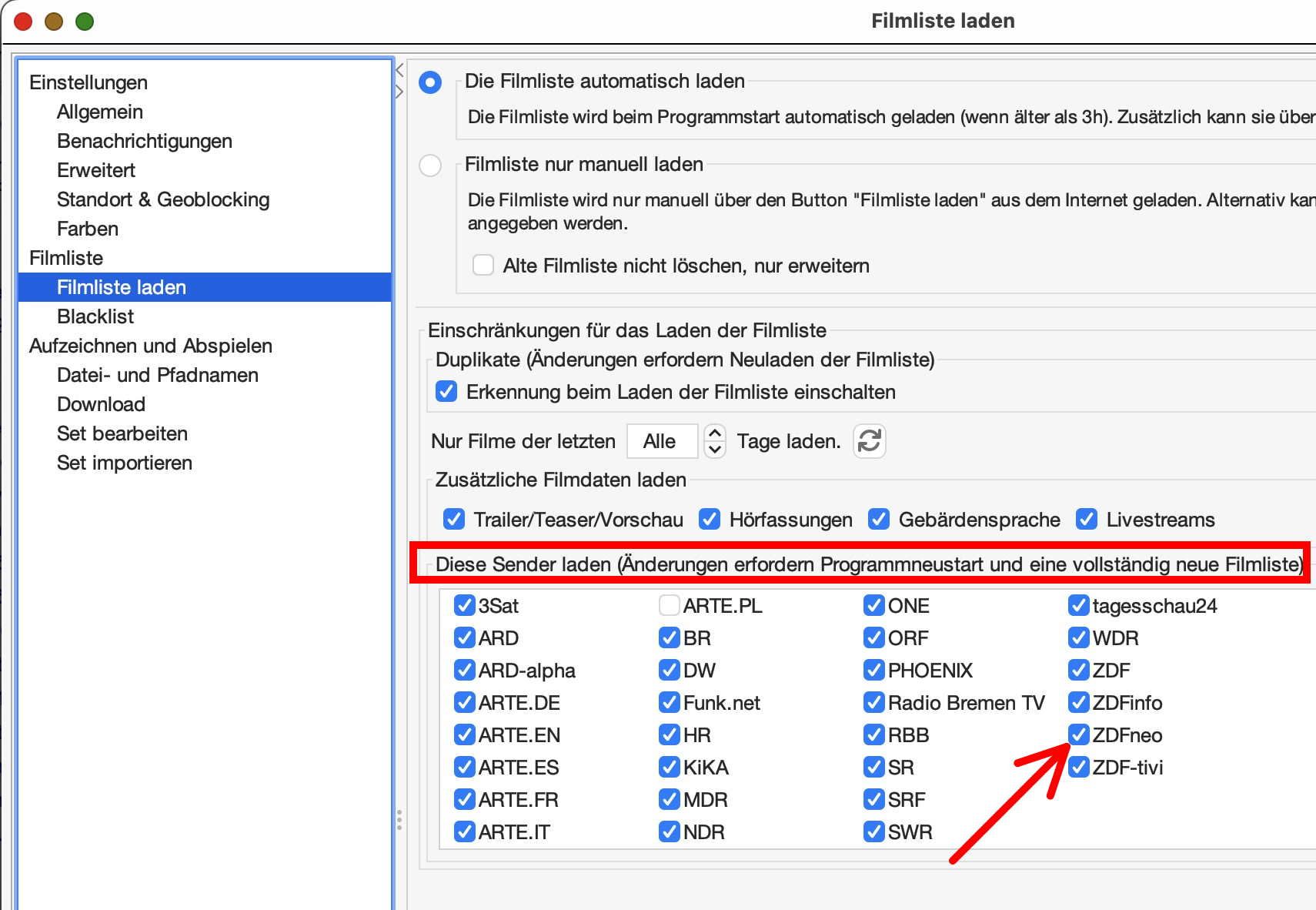Toggle the Trailer/Teaser/Vorschau checkbox
Viewport: 1316px width, 910px height.
(454, 520)
